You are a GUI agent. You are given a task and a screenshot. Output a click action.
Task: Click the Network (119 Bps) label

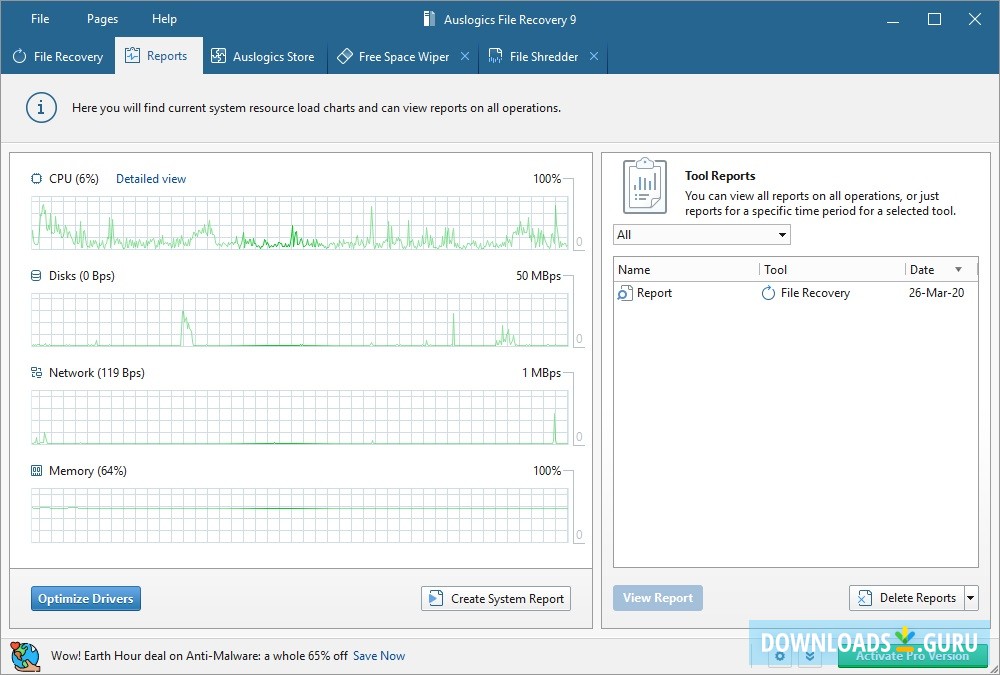coord(97,373)
